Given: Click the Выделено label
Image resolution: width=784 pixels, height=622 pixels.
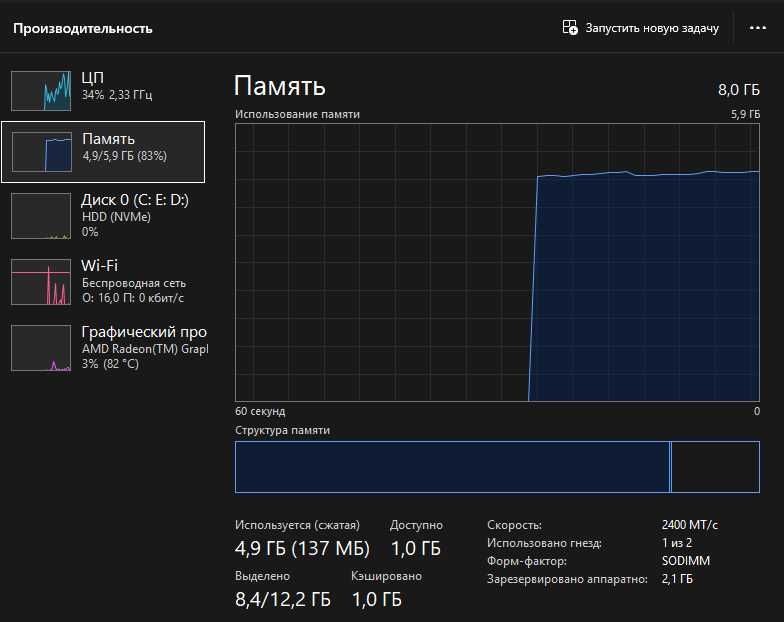Looking at the screenshot, I should tap(262, 576).
